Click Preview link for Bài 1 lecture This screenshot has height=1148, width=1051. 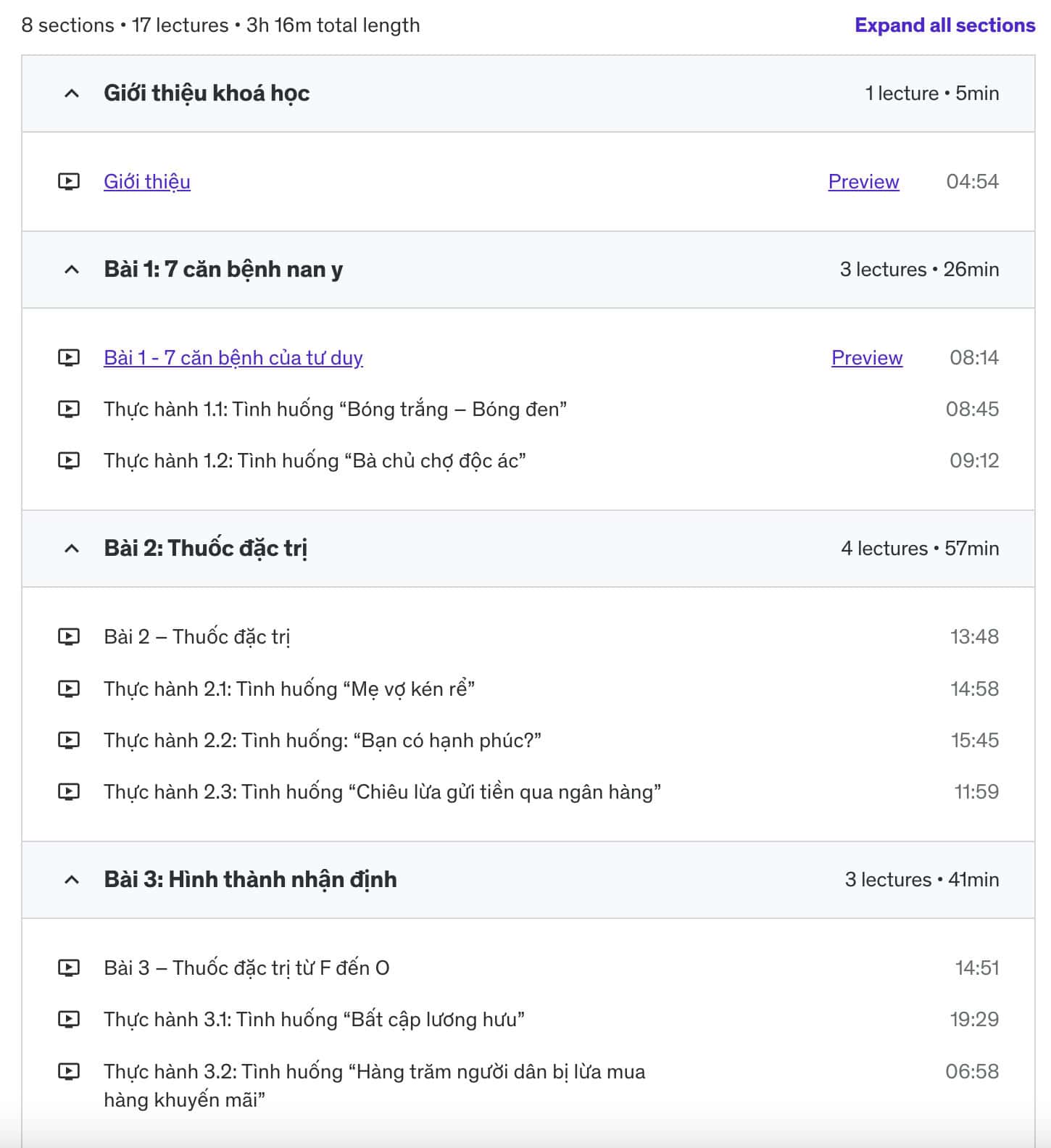coord(867,357)
